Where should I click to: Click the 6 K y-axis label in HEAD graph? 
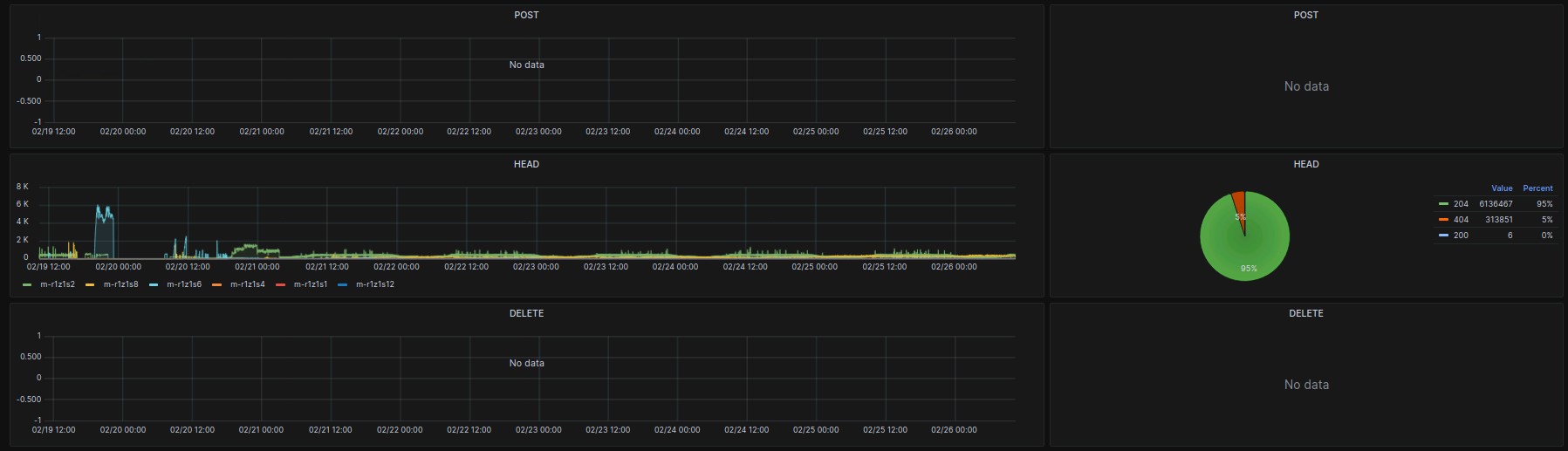pos(22,204)
